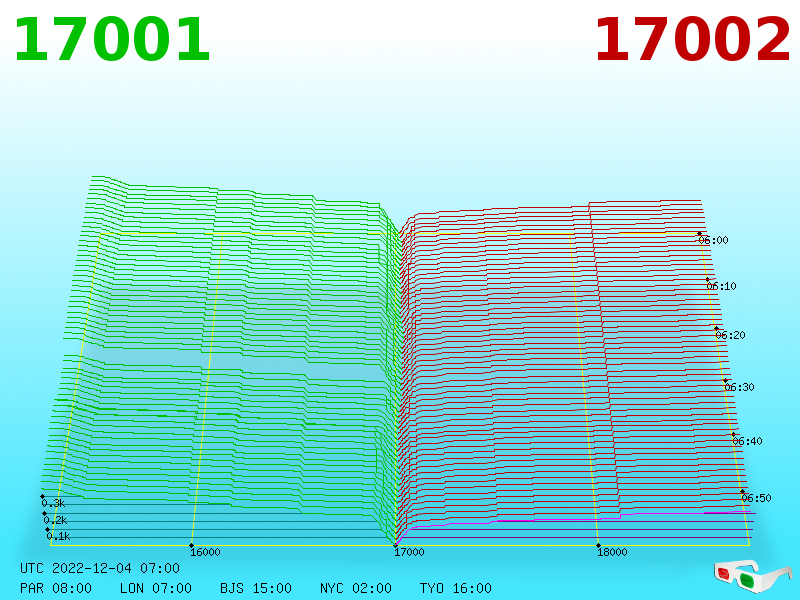Click the 06:20 time axis marker
The image size is (800, 600).
coord(731,335)
